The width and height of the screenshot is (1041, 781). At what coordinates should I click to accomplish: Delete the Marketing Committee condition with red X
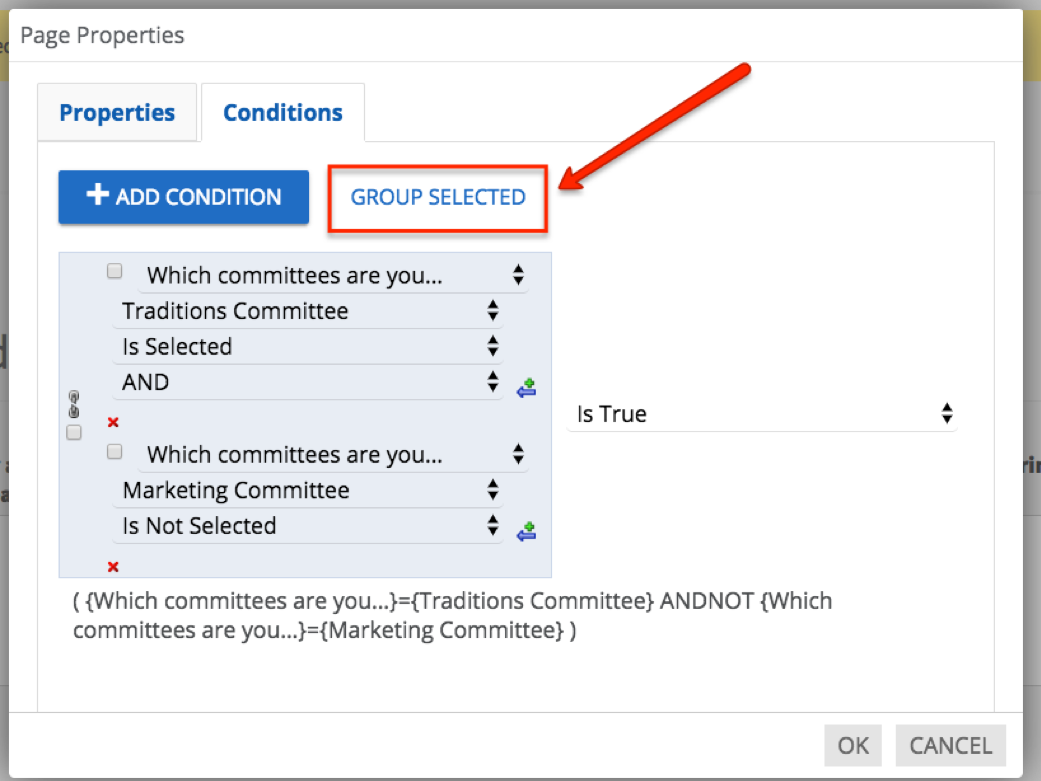tap(113, 566)
